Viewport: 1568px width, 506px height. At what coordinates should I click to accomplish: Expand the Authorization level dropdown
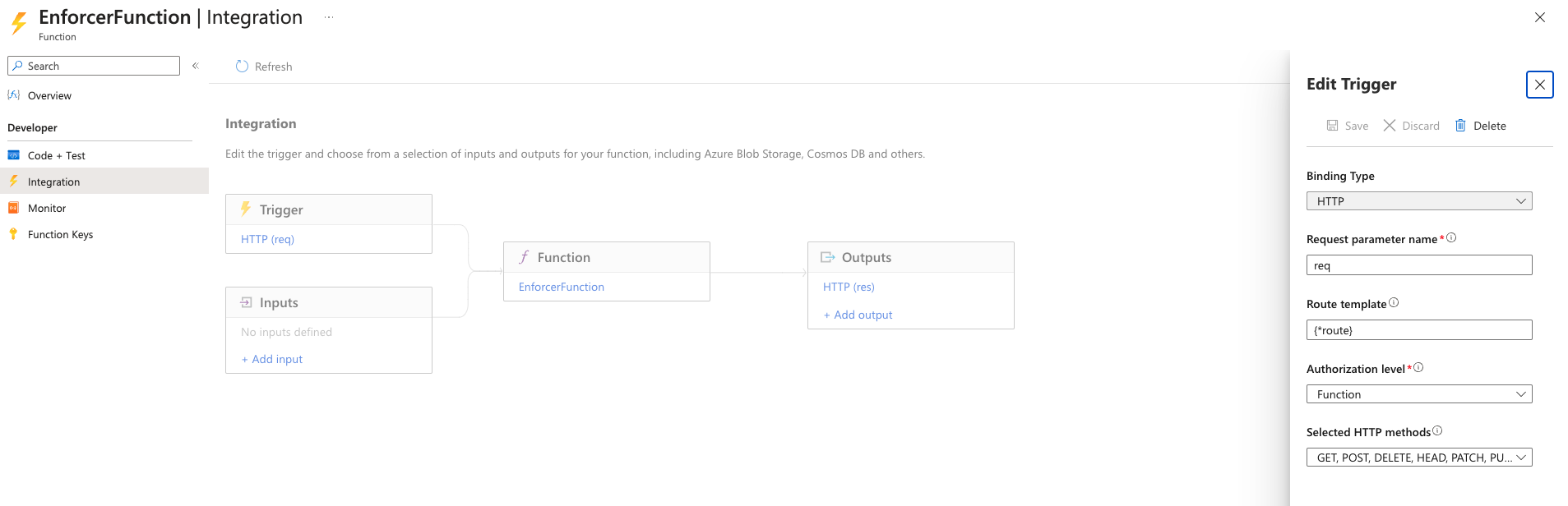1418,394
